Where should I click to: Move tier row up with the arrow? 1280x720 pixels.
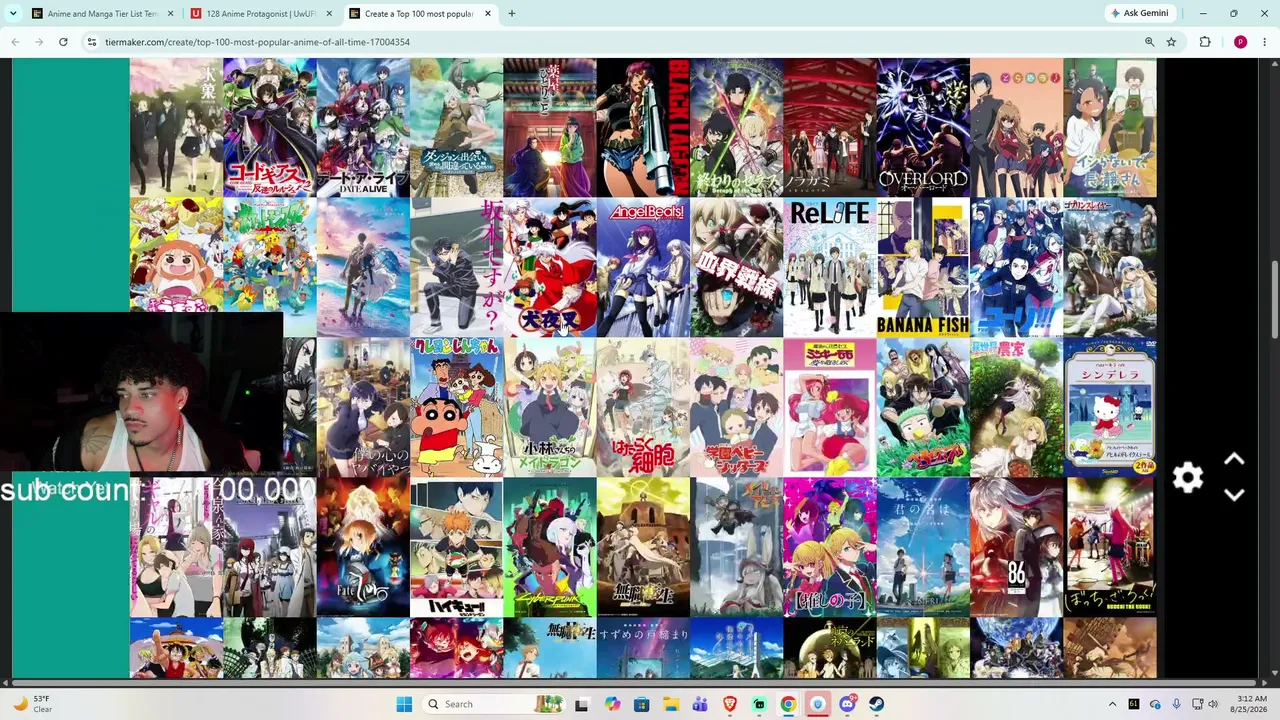[1234, 460]
